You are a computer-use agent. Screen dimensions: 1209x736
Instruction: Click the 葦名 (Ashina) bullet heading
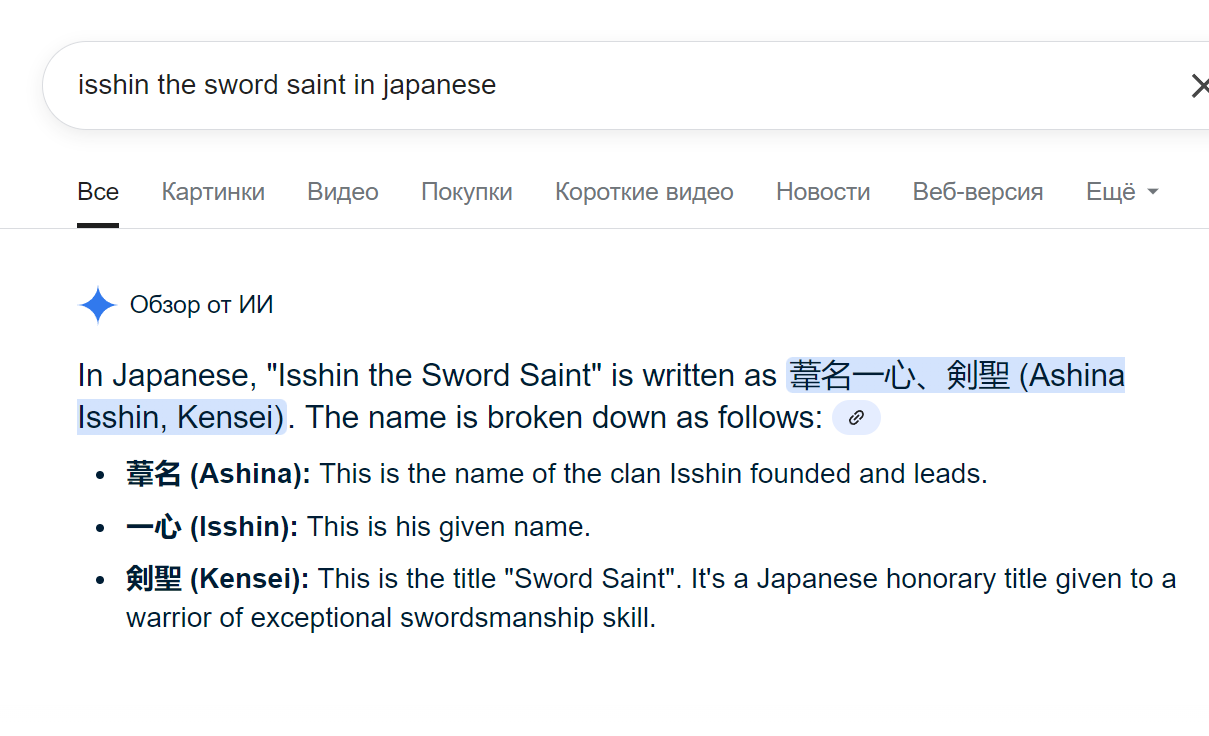pyautogui.click(x=218, y=474)
